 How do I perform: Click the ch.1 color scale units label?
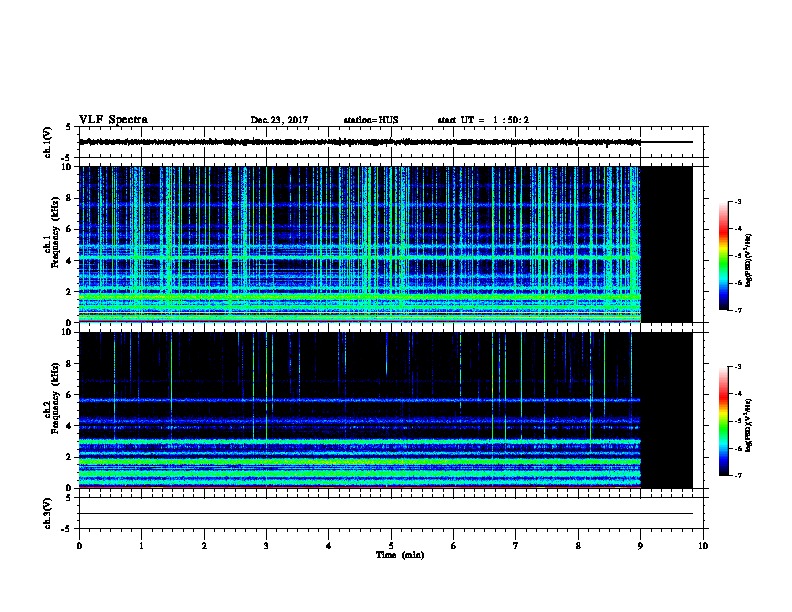(x=749, y=260)
